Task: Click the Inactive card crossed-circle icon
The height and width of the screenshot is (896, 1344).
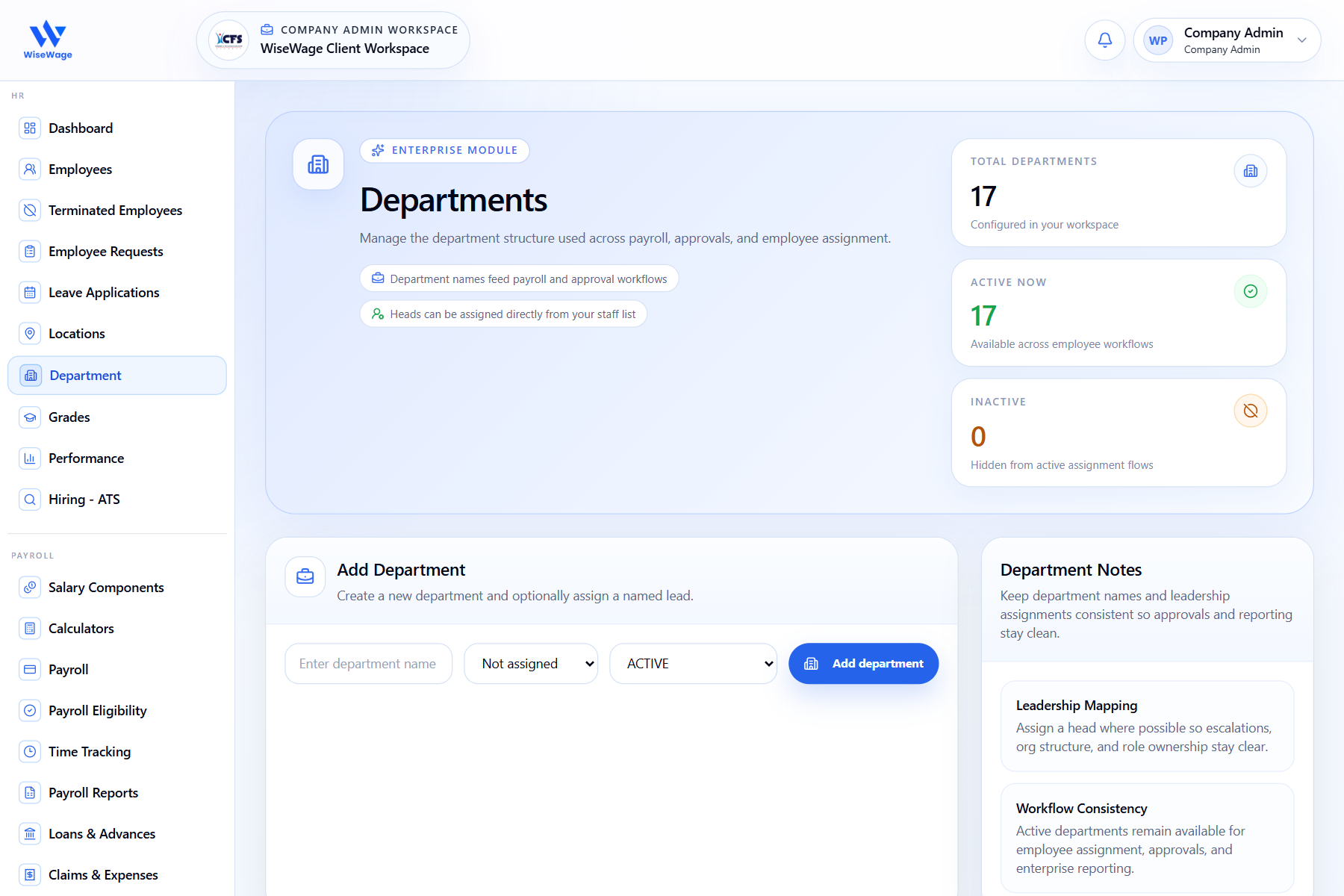Action: coord(1251,411)
